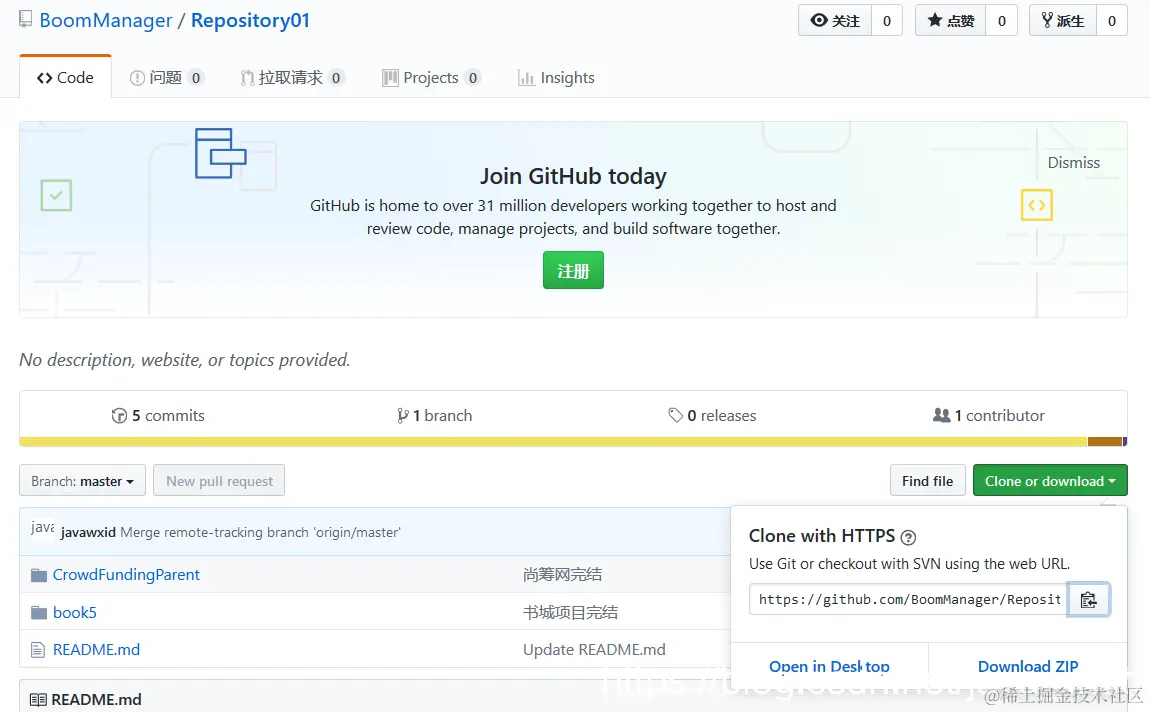This screenshot has height=712, width=1150.
Task: Click the bar graph icon in Insights tab
Action: 526,78
